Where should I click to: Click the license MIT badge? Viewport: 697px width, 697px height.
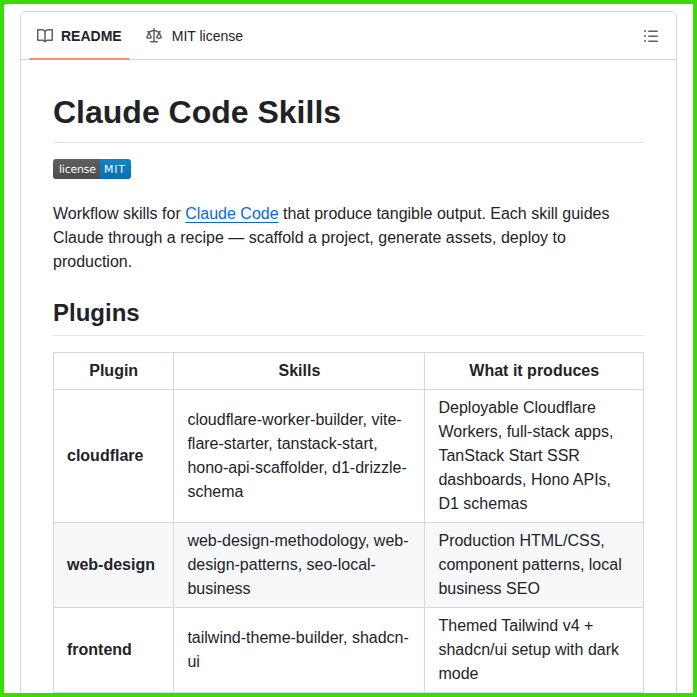click(92, 169)
